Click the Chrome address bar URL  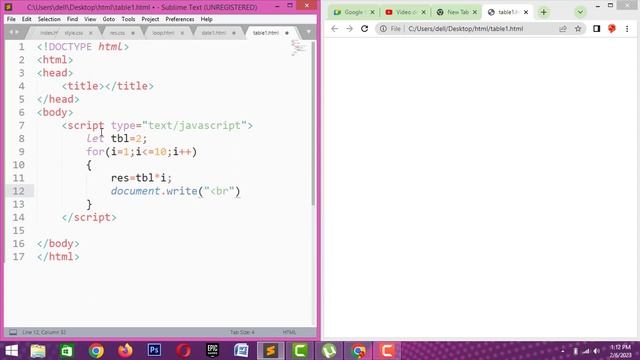[466, 29]
